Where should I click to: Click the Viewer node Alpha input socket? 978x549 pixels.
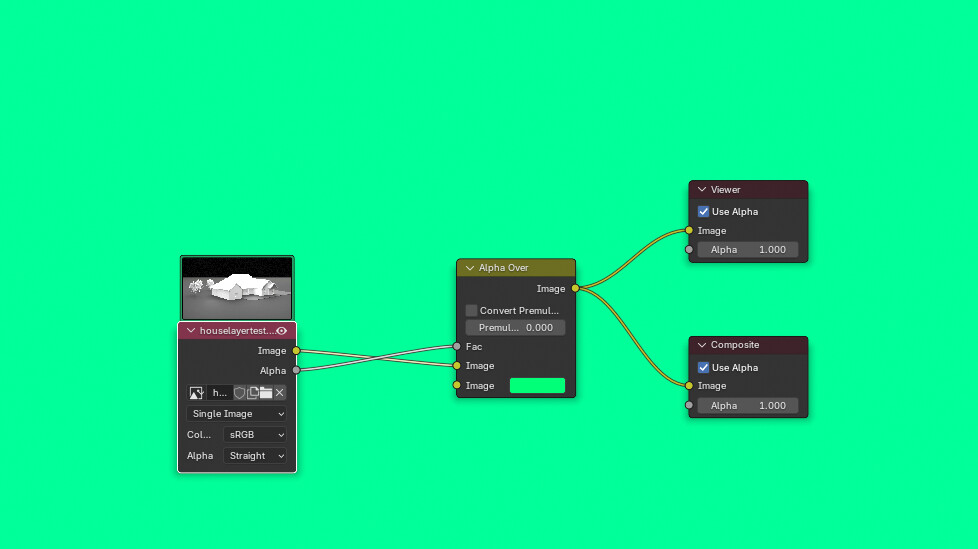click(x=689, y=250)
